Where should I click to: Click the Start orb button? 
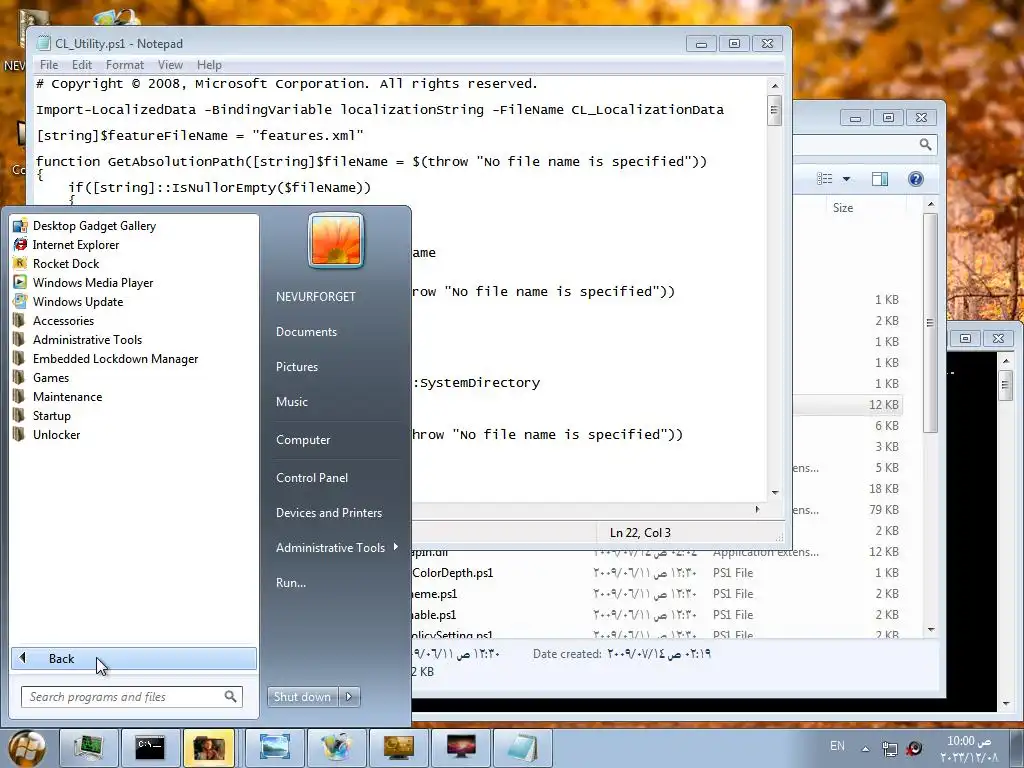[x=27, y=748]
